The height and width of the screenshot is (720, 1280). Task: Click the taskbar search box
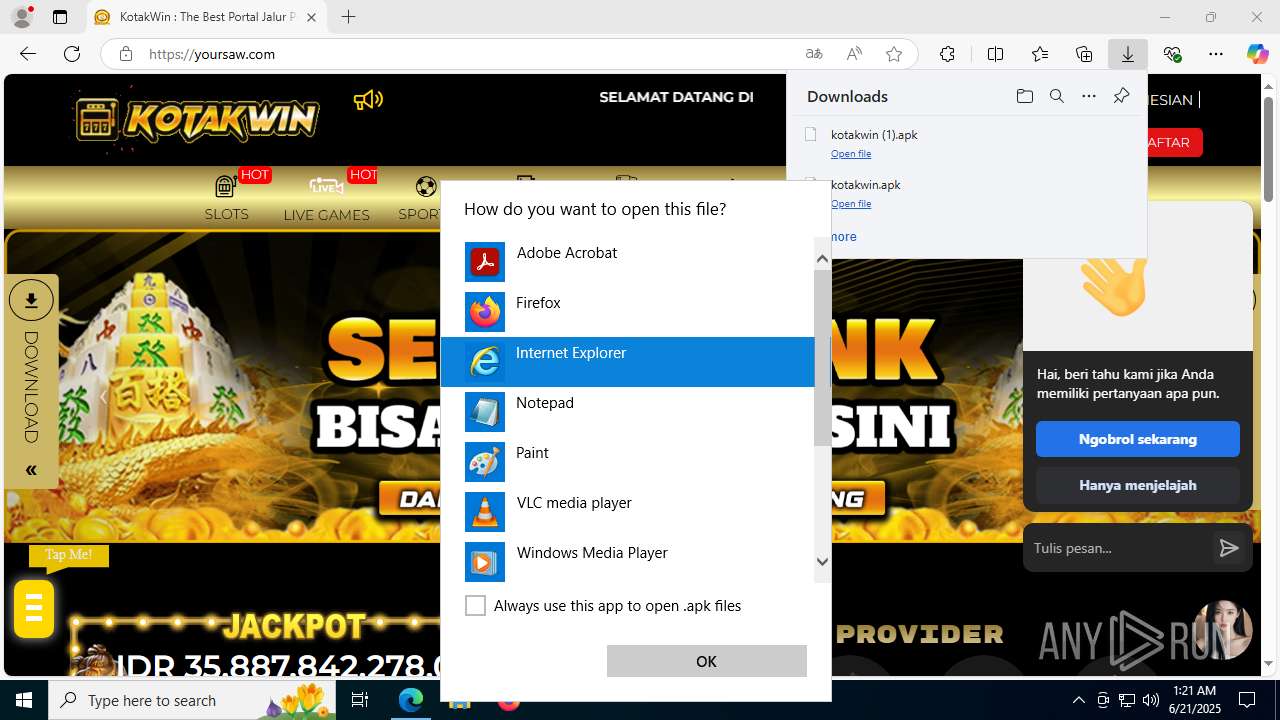point(194,700)
